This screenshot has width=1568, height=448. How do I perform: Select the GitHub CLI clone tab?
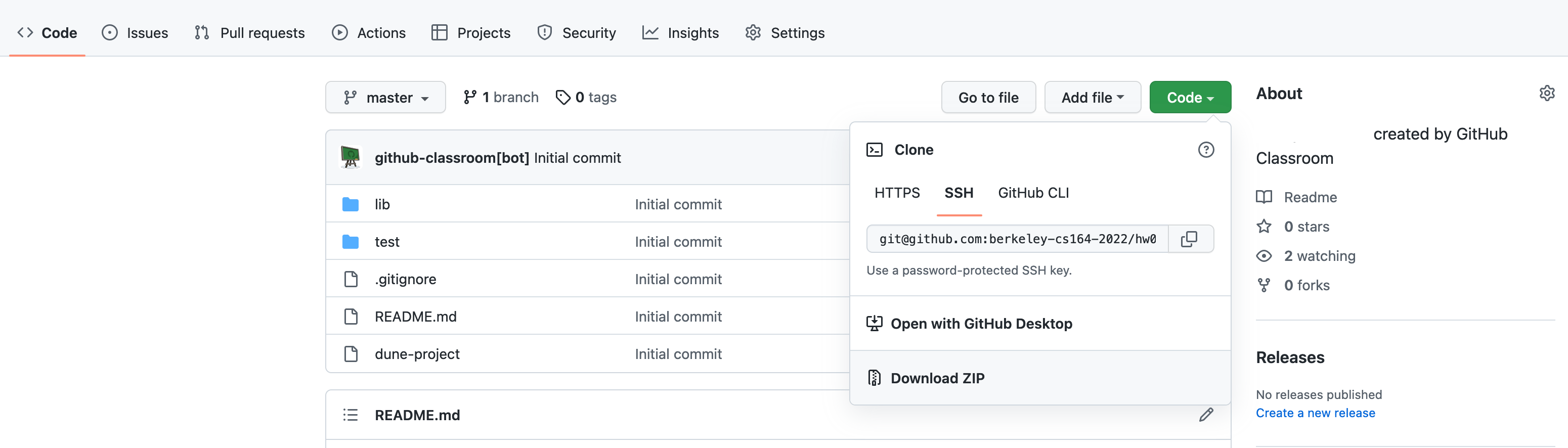tap(1033, 193)
